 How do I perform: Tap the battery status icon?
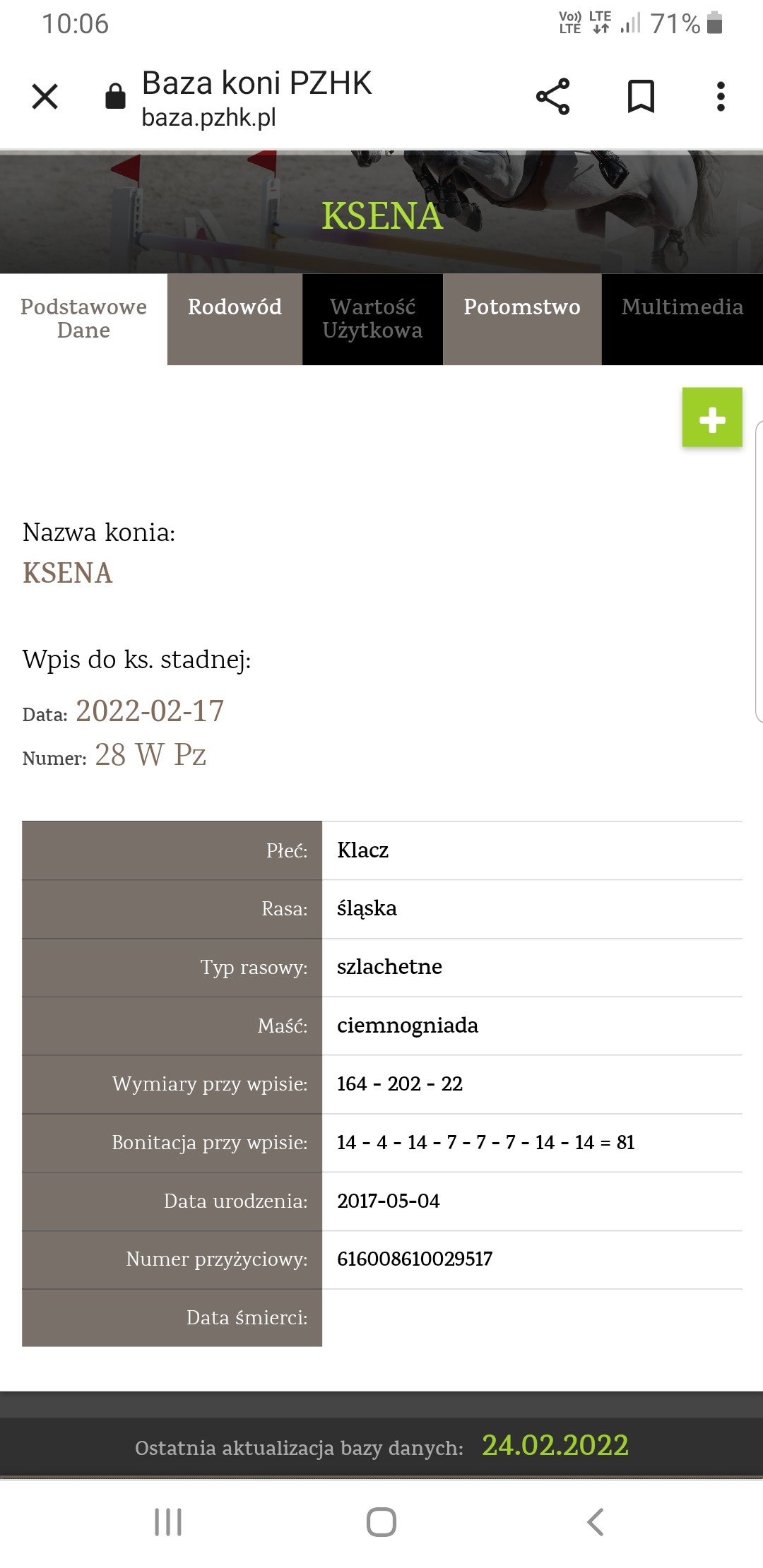tap(715, 23)
